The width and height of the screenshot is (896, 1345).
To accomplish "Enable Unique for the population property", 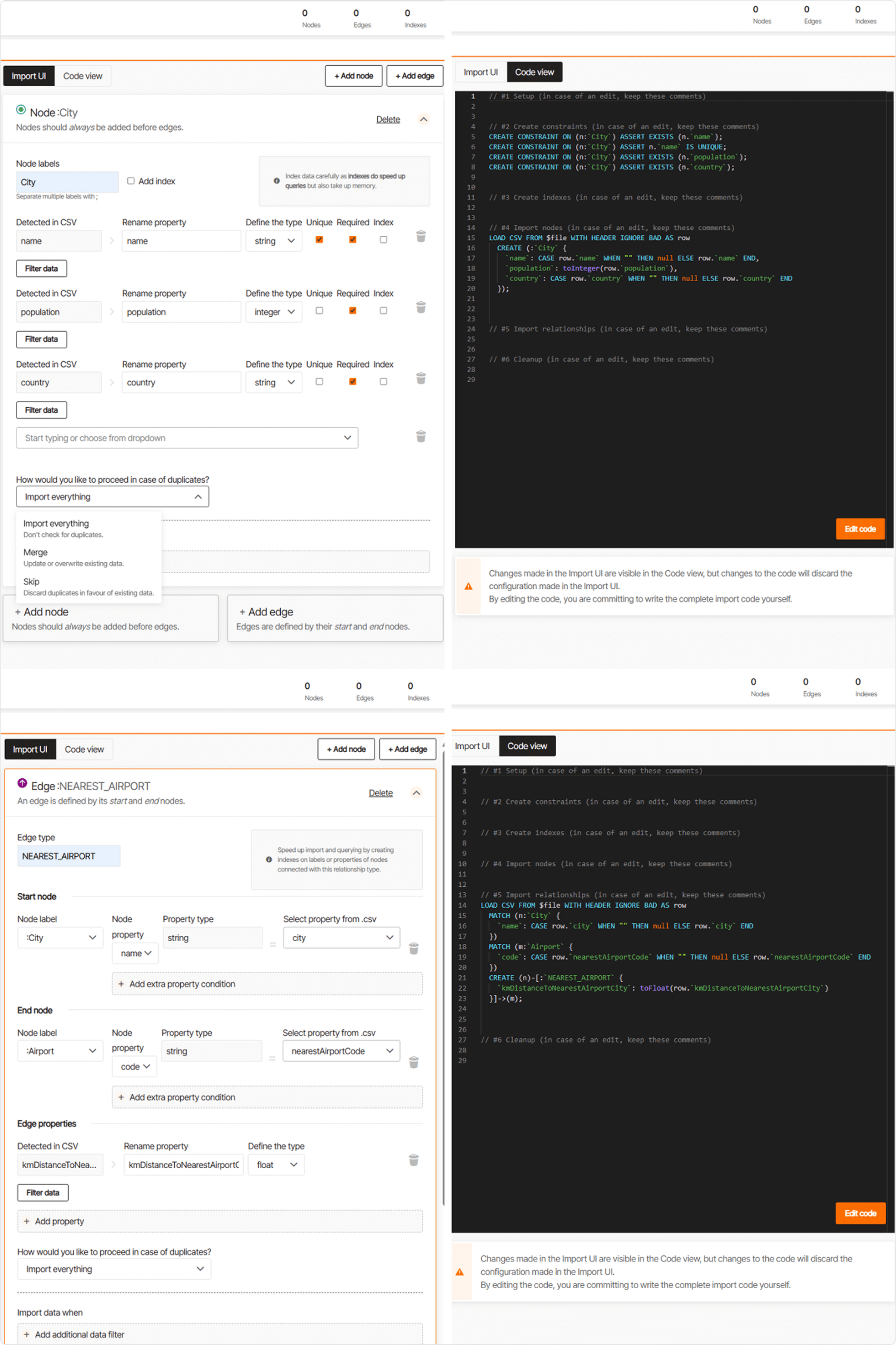I will point(320,310).
